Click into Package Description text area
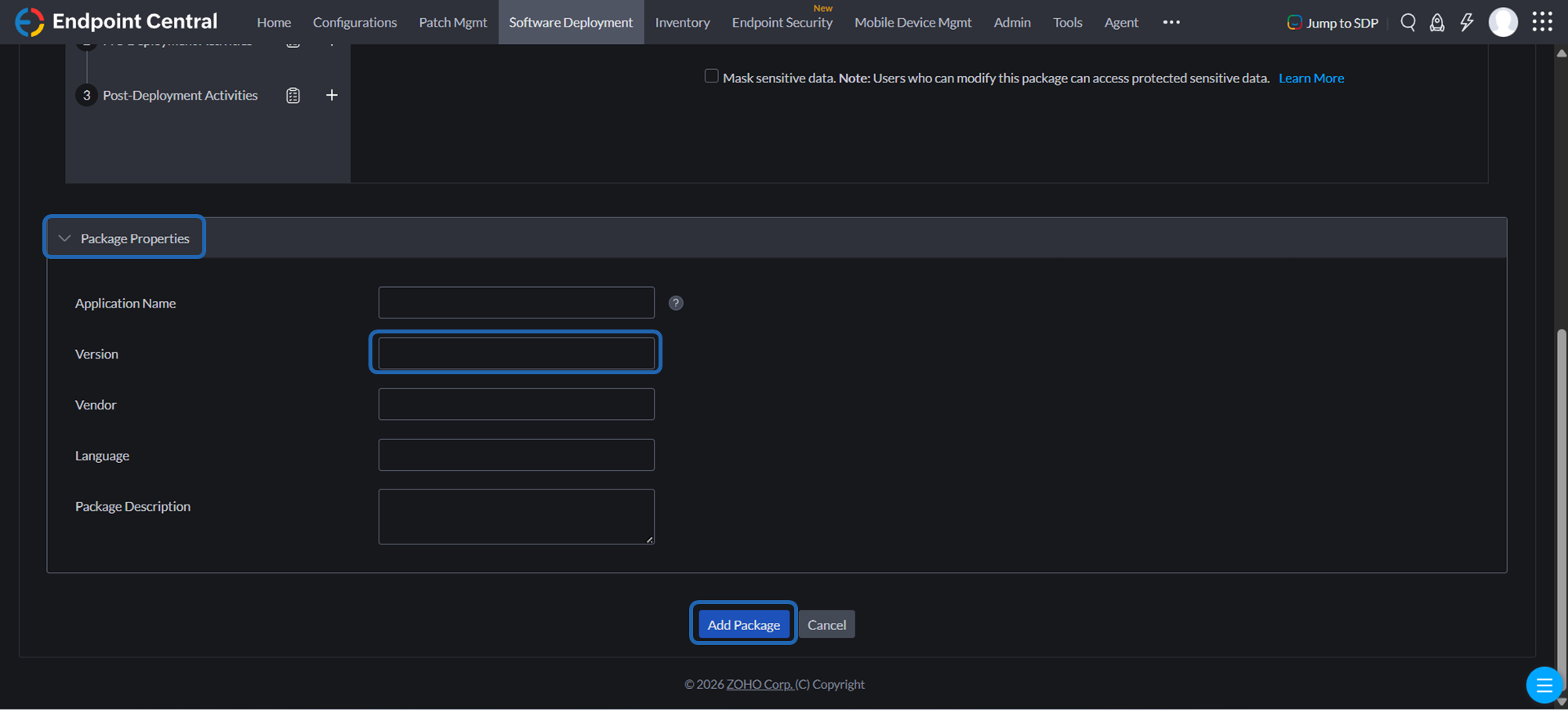 517,517
